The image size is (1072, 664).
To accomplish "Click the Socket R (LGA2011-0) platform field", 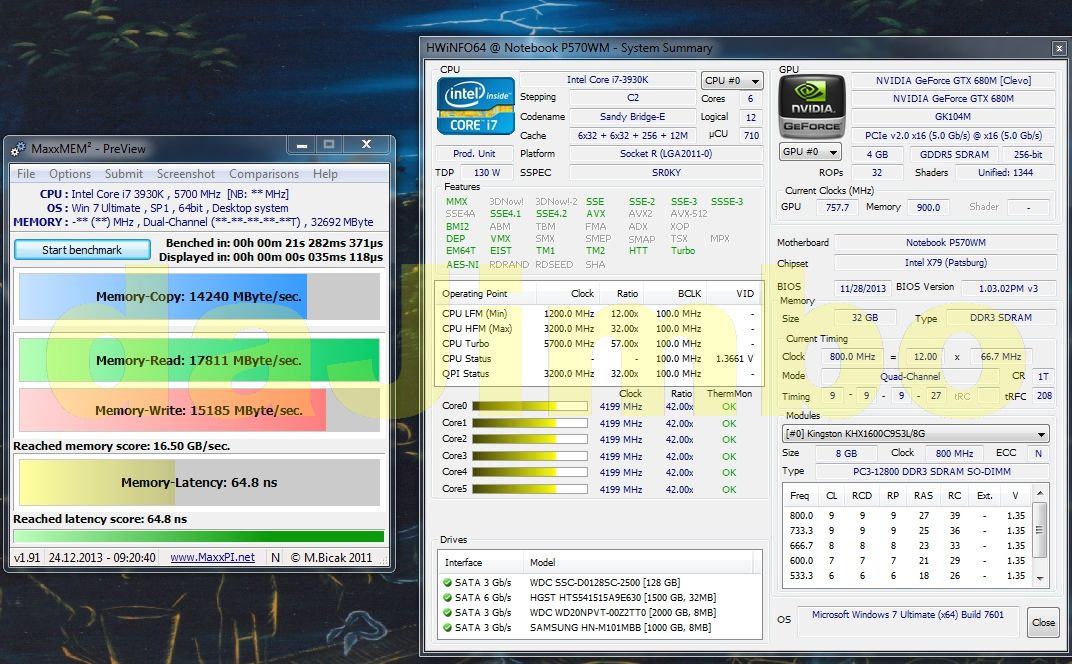I will 666,153.
